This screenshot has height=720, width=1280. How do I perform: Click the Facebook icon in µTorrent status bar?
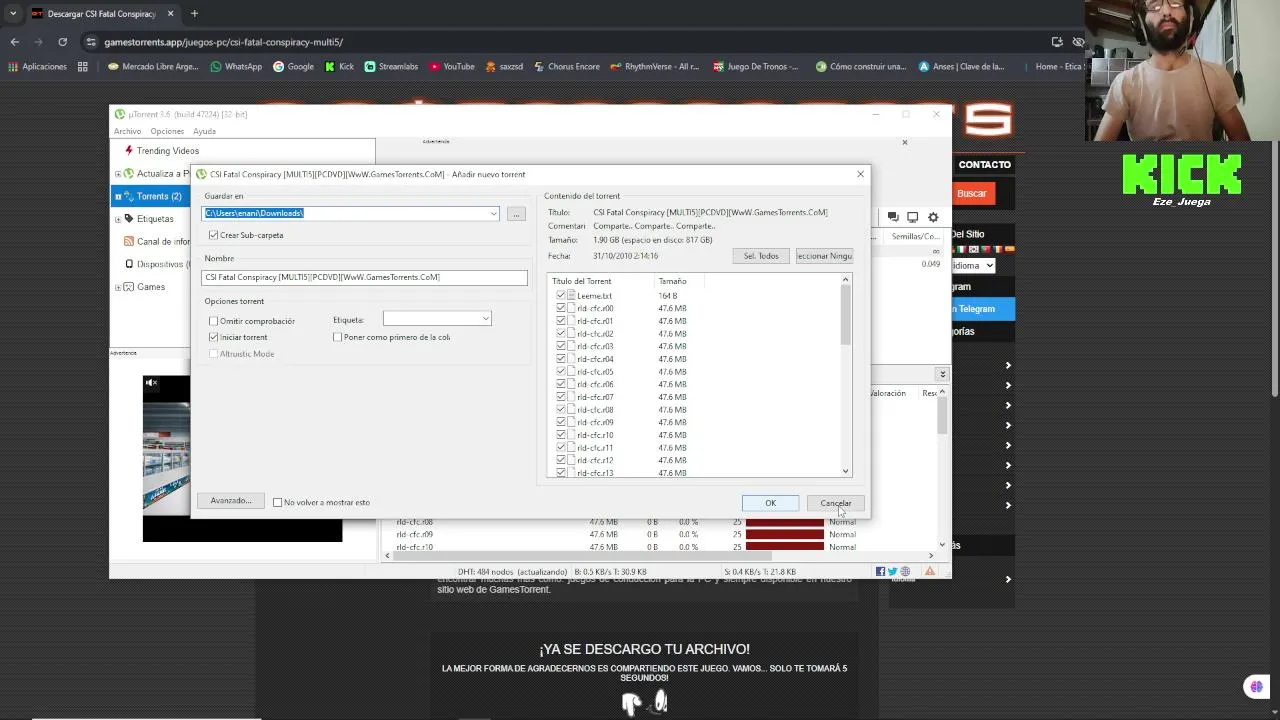coord(880,572)
